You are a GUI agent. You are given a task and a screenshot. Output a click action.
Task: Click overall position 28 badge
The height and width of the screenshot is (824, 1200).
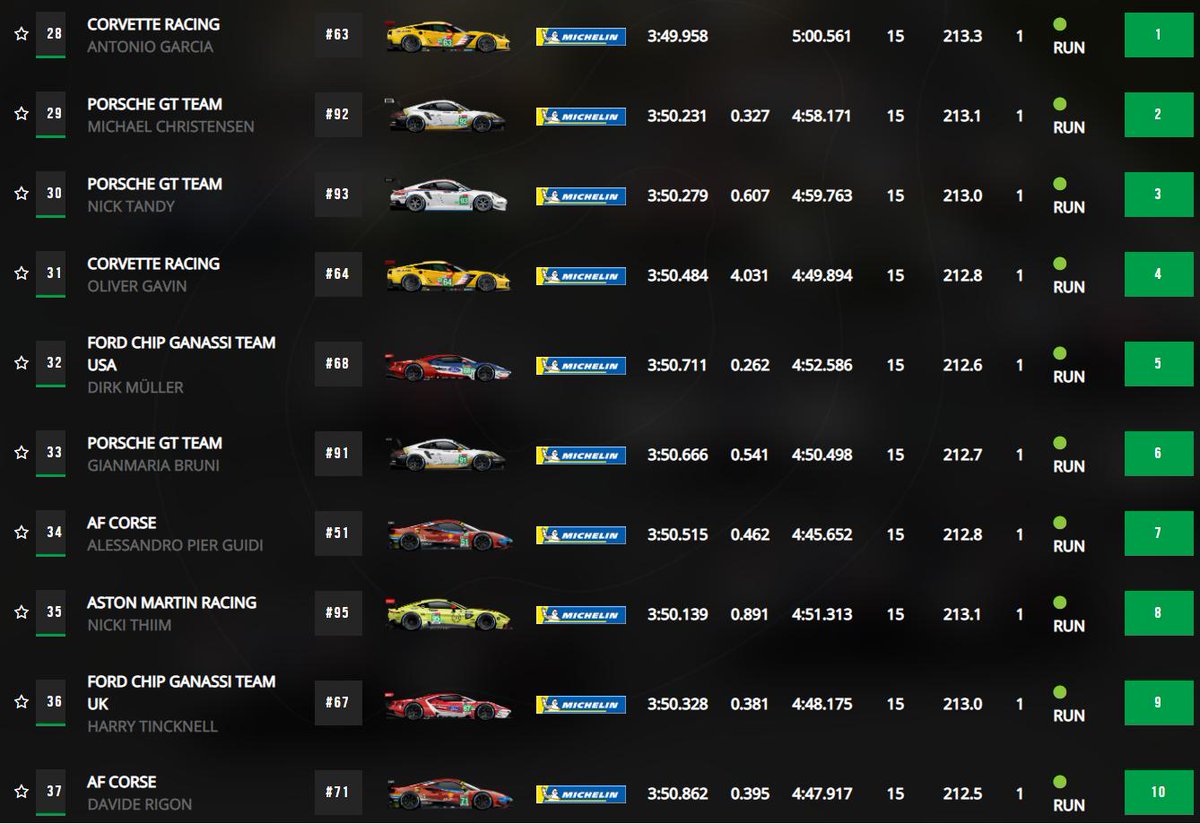click(x=51, y=34)
